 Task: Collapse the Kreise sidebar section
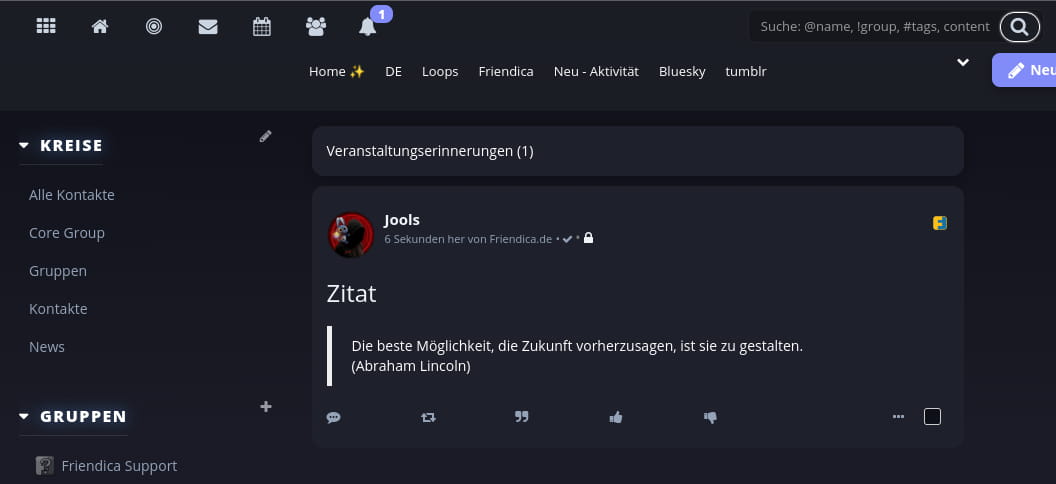pyautogui.click(x=25, y=146)
